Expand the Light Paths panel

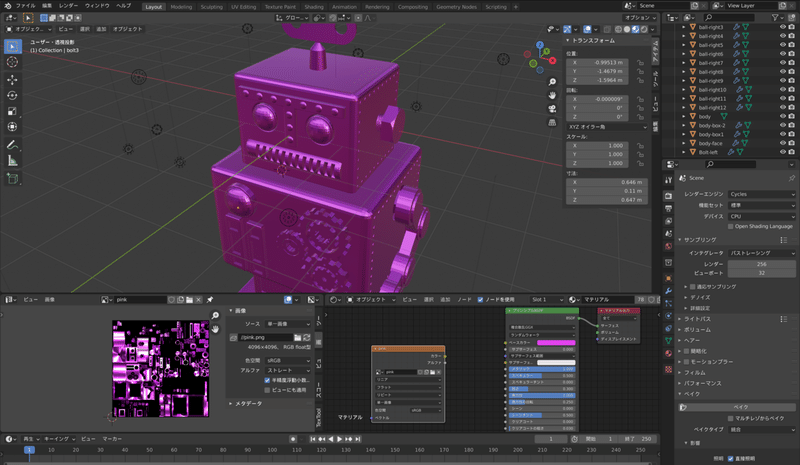point(697,319)
